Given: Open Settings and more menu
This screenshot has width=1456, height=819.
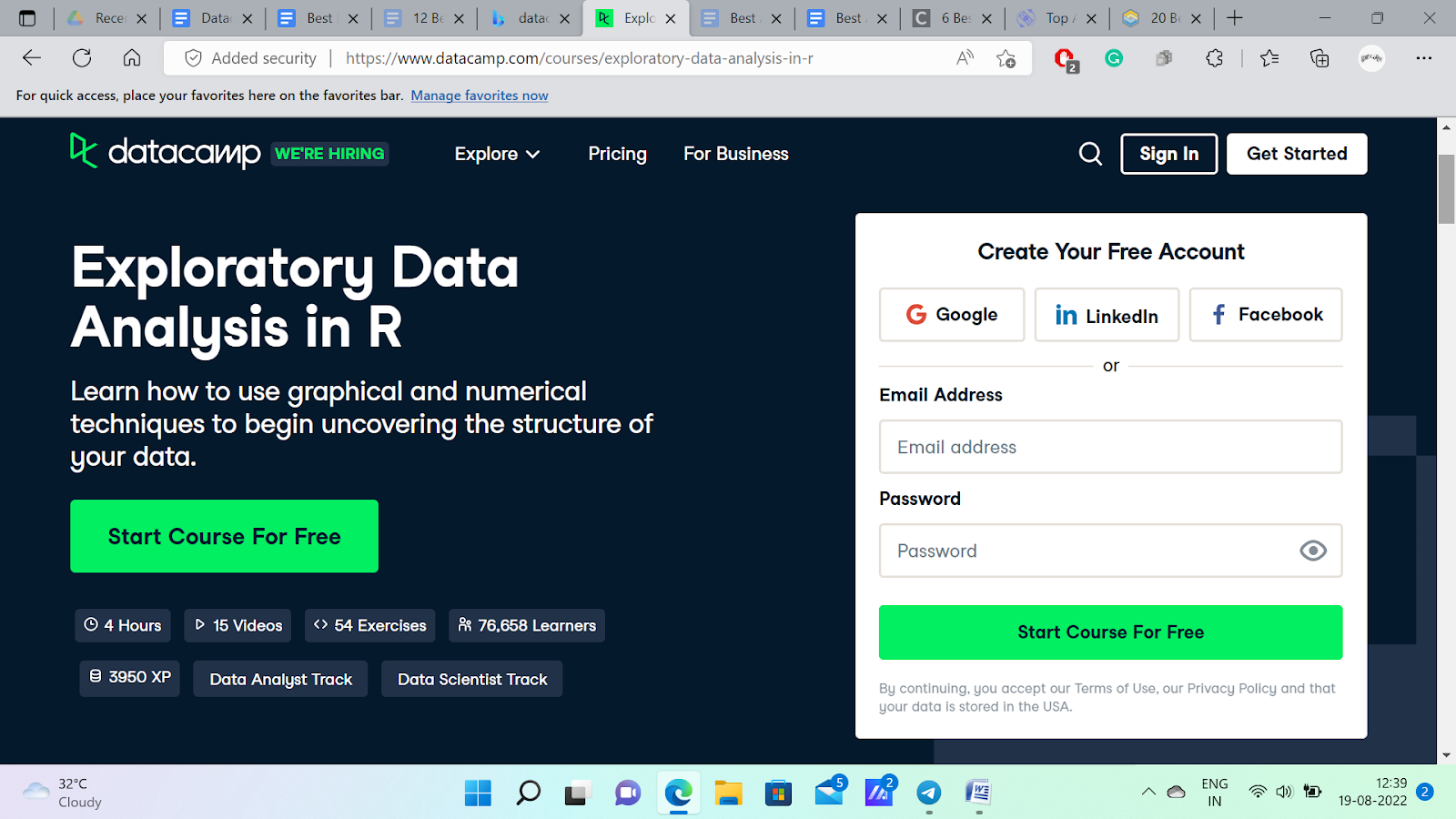Looking at the screenshot, I should pyautogui.click(x=1424, y=58).
